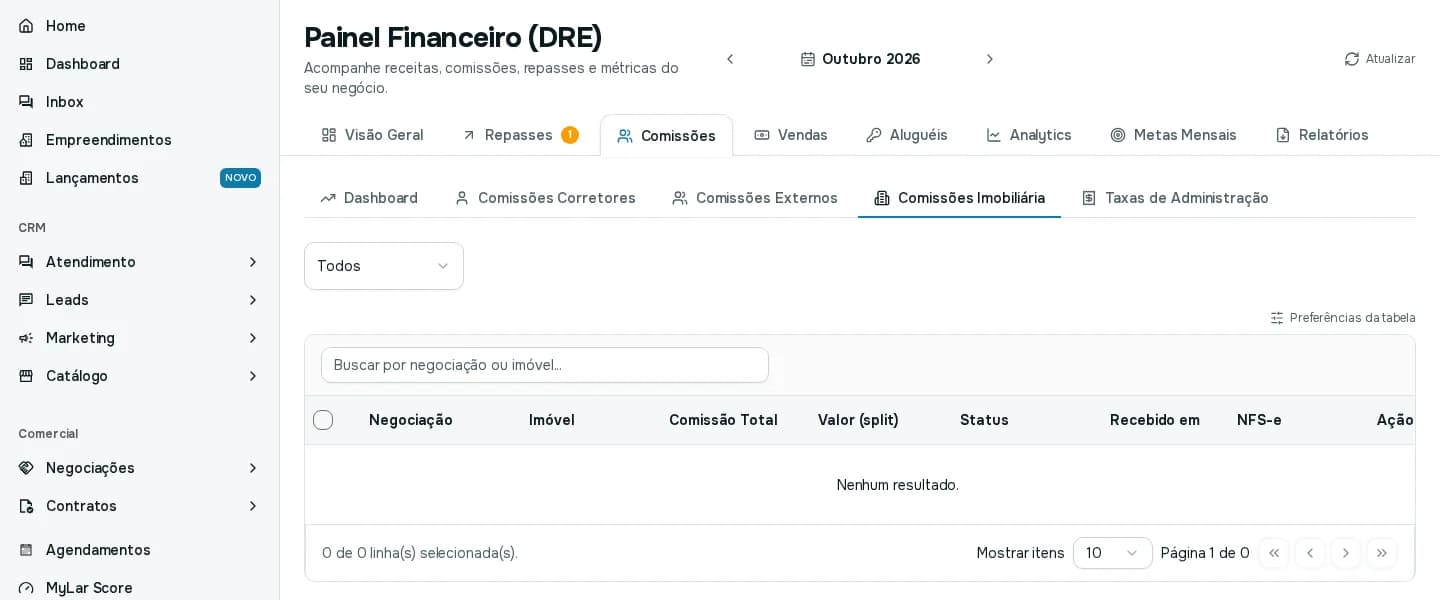
Task: Jump to last page of table
Action: (x=1382, y=553)
